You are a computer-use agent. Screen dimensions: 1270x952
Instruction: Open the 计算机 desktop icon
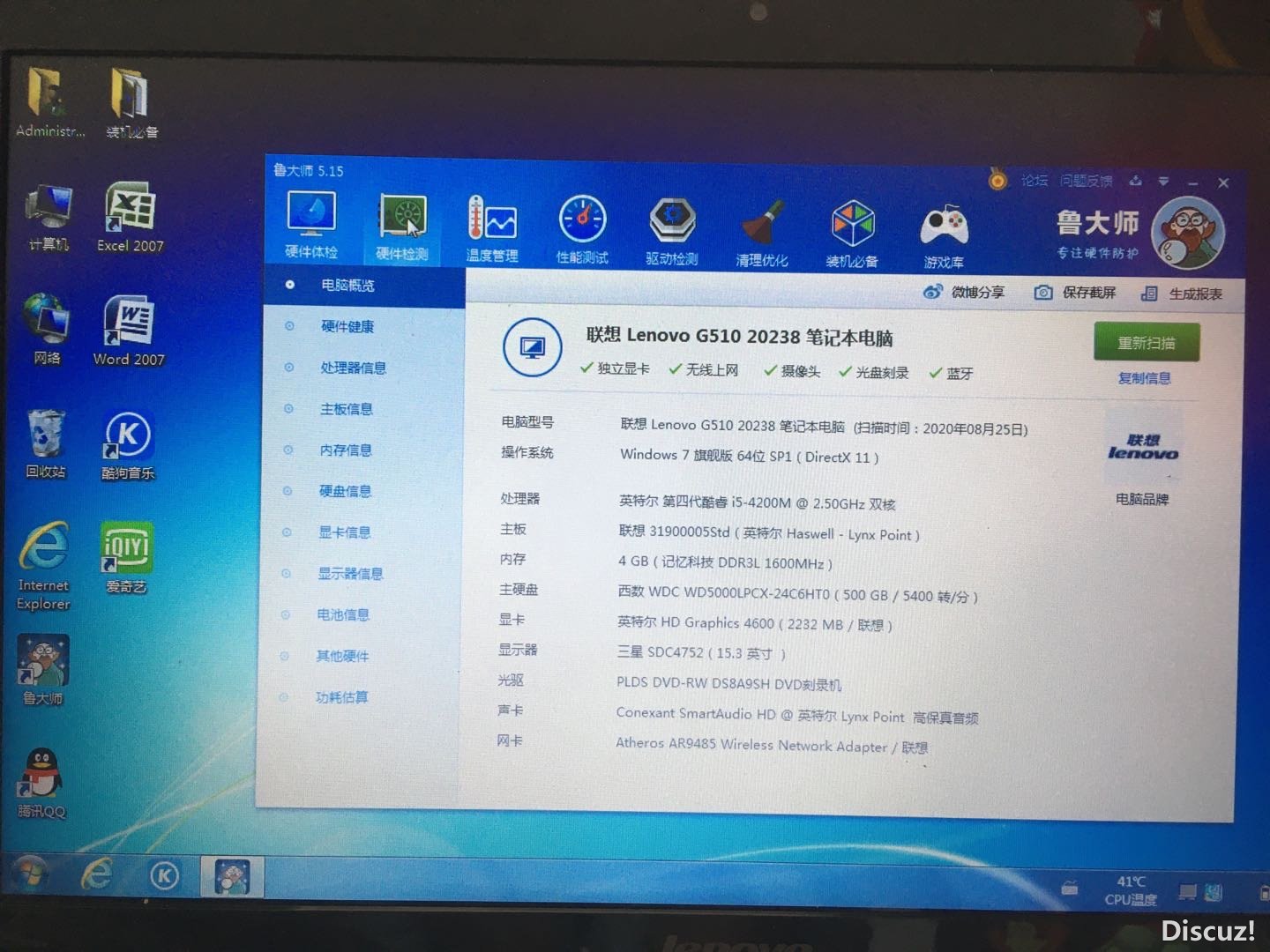tap(49, 219)
